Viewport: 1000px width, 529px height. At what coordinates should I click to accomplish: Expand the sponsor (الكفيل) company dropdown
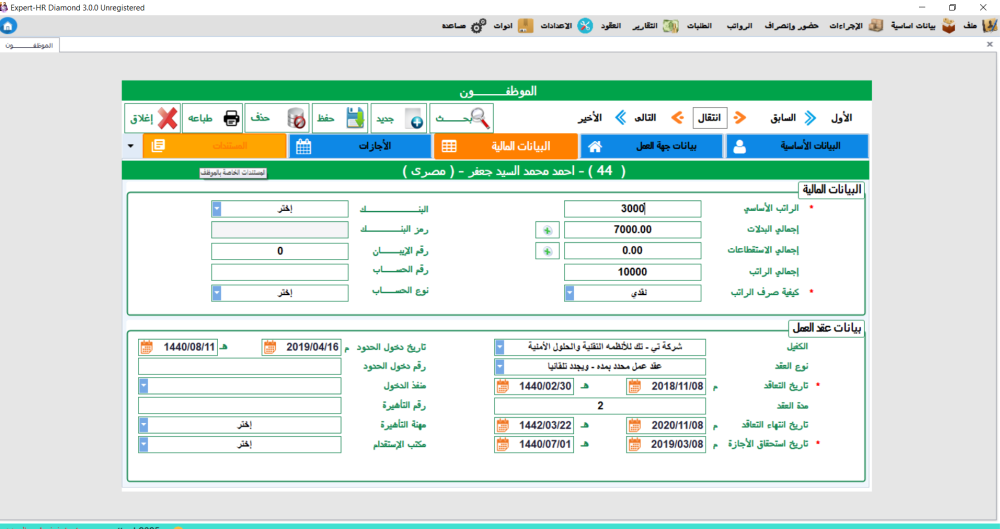(x=500, y=347)
